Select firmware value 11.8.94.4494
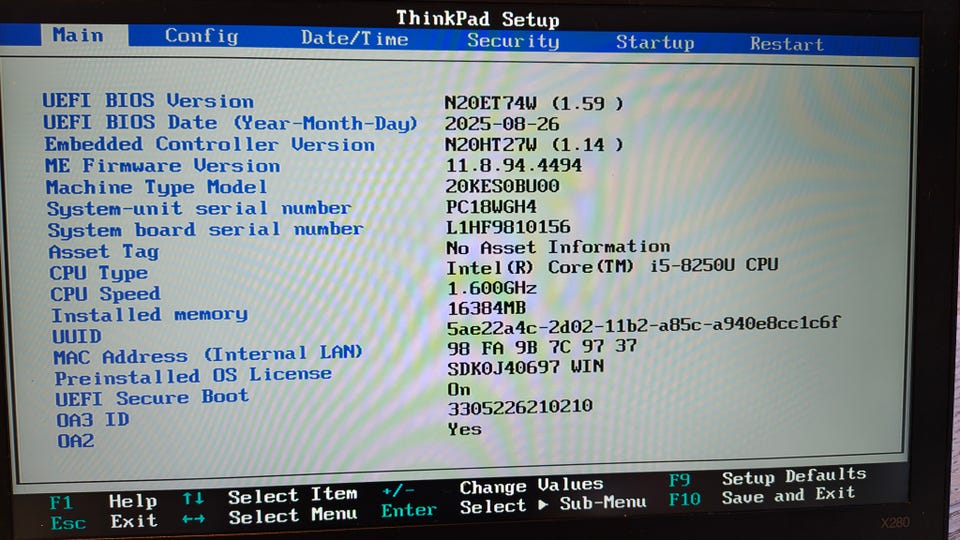 click(514, 165)
